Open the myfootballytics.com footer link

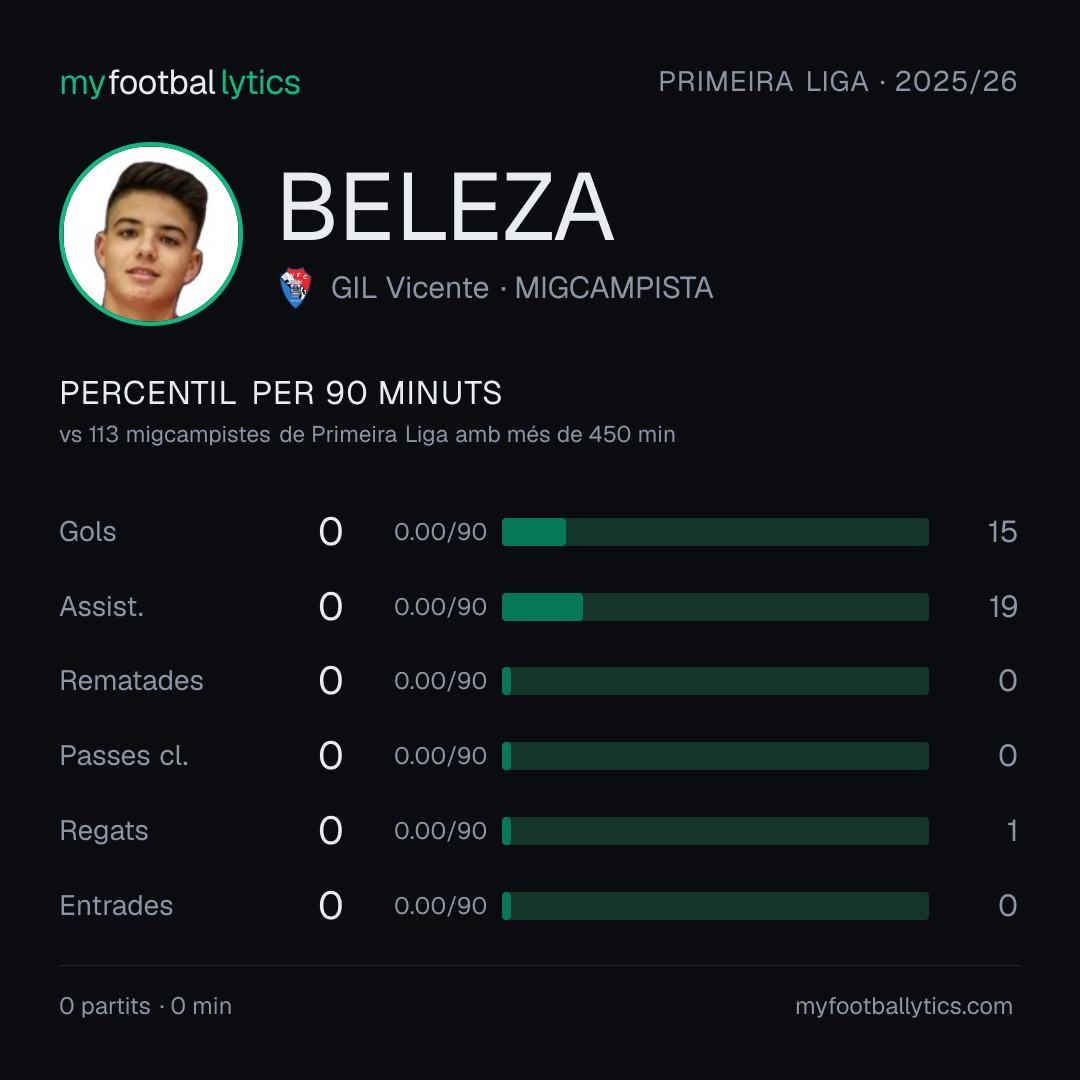click(904, 1006)
